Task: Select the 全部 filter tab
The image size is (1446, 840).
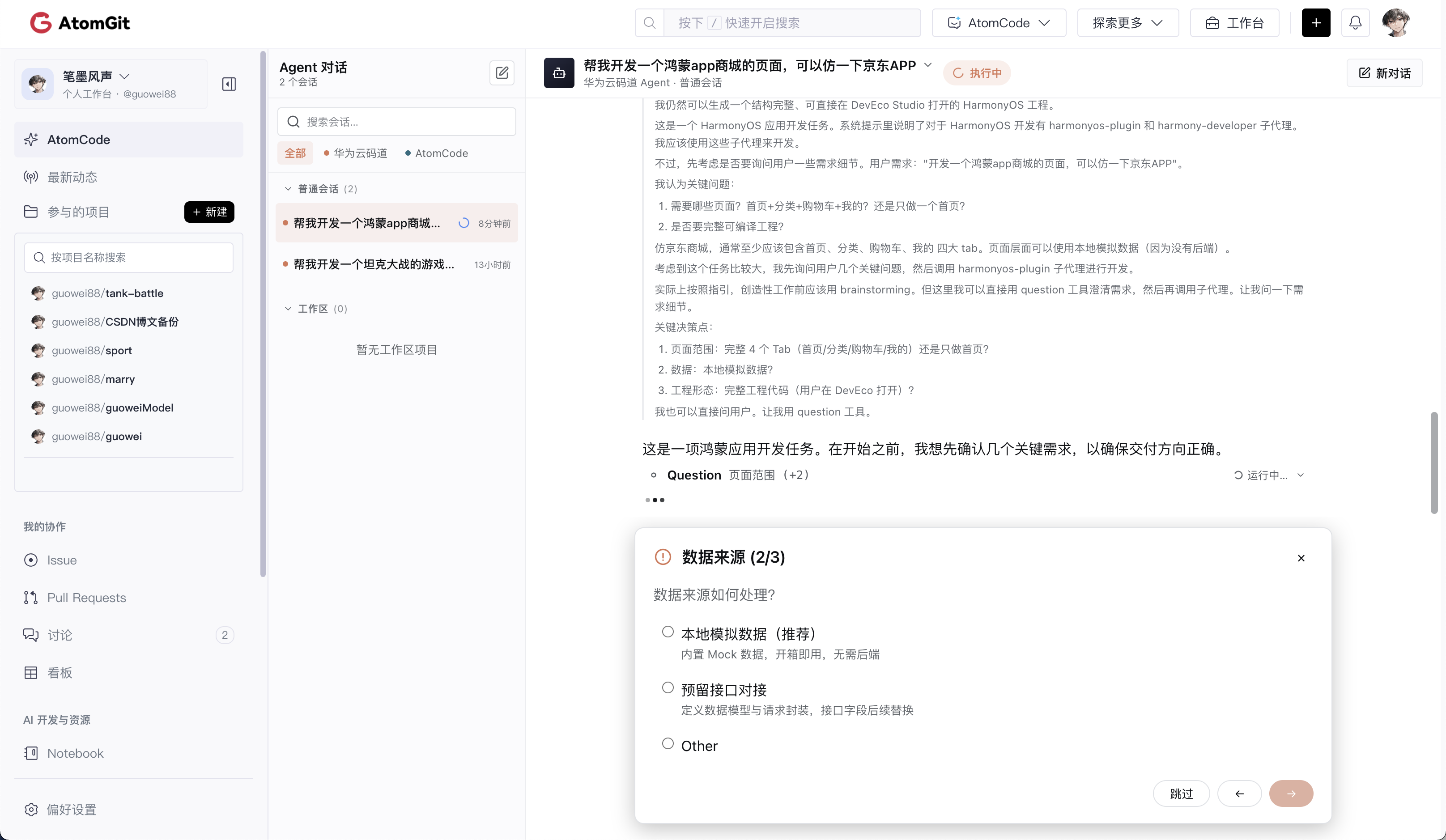Action: click(x=295, y=153)
